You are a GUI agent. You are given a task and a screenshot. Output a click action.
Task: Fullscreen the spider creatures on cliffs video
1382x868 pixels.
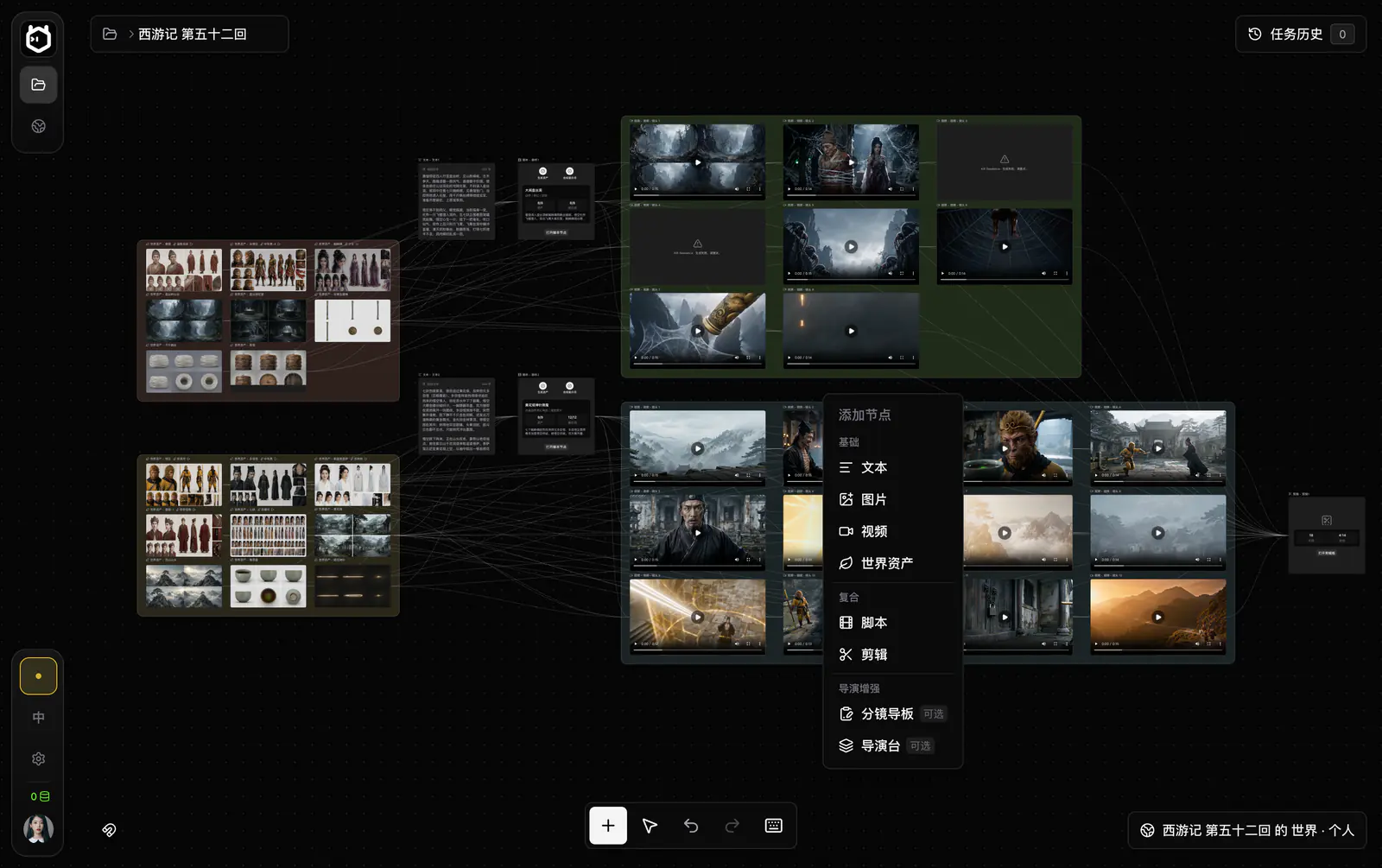(x=902, y=274)
